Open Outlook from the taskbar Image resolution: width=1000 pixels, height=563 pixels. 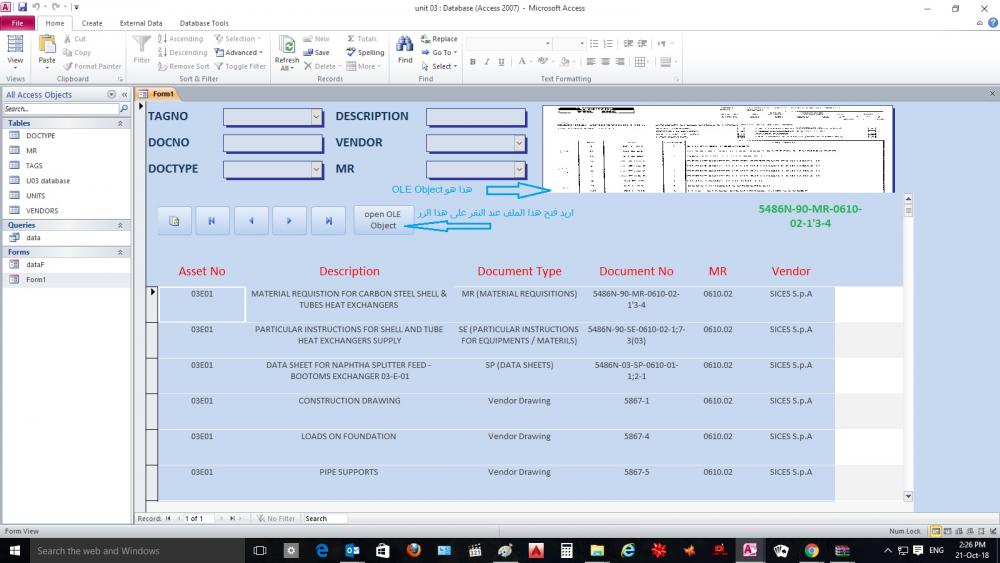tap(352, 550)
